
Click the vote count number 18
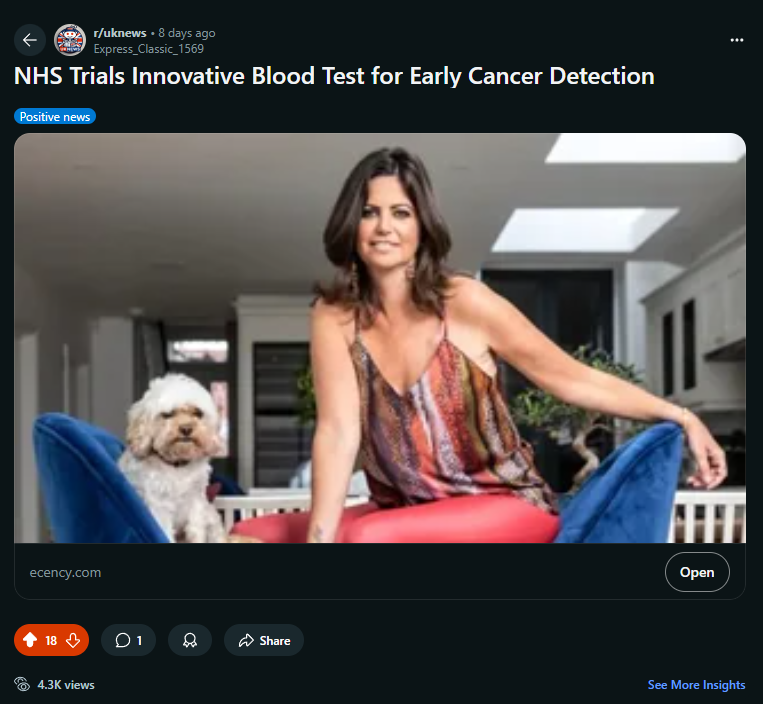click(x=52, y=640)
